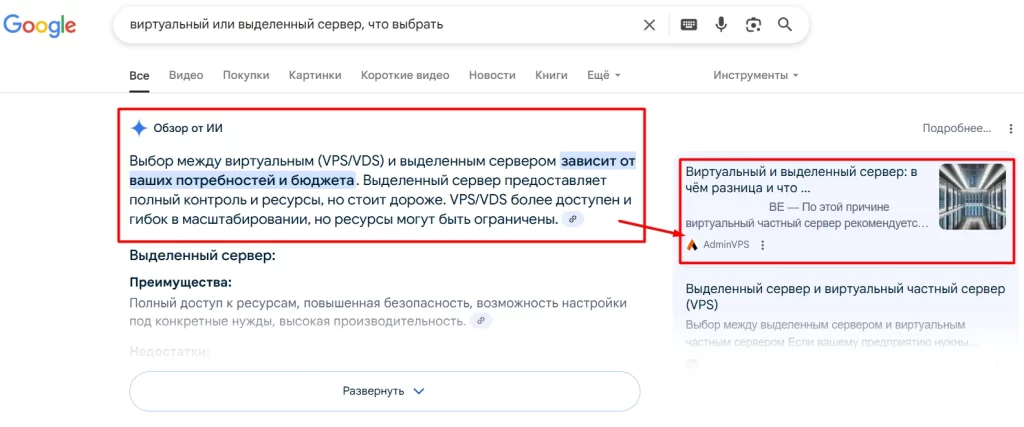
Task: Expand the AI overview with 'Развернуть'
Action: [x=385, y=391]
